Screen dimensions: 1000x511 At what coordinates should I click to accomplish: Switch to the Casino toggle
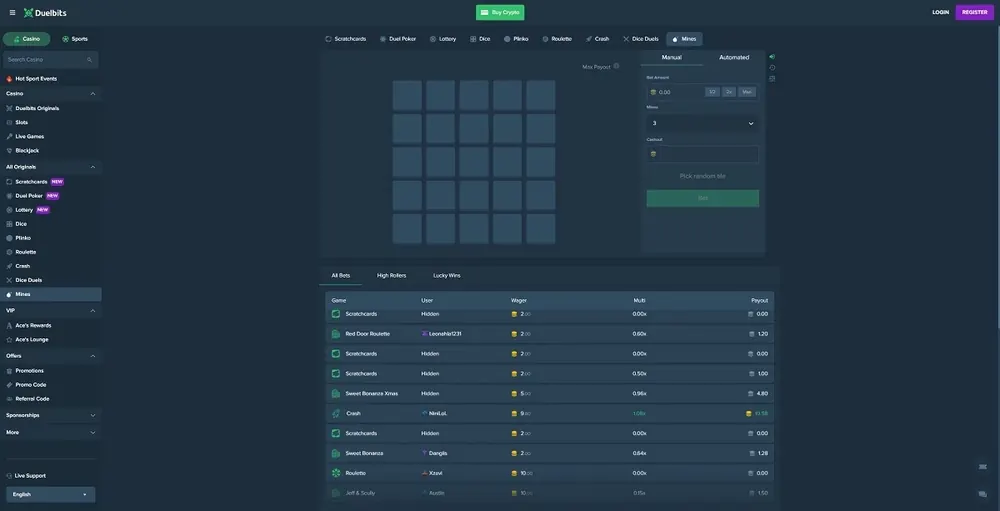(26, 39)
